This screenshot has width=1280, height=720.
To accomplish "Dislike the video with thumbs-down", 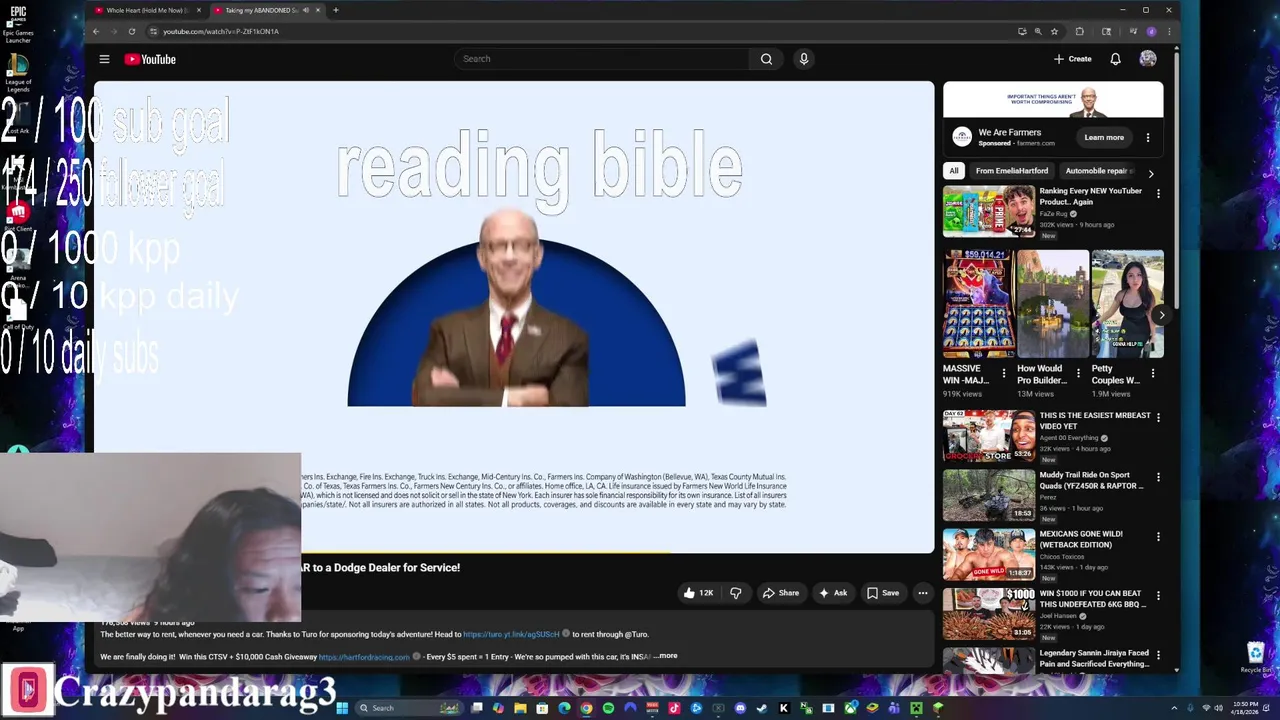I will [736, 593].
